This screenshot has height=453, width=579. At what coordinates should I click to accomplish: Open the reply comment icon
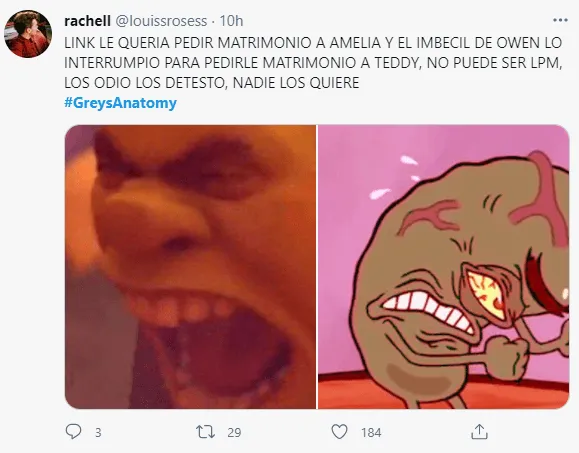[x=73, y=431]
